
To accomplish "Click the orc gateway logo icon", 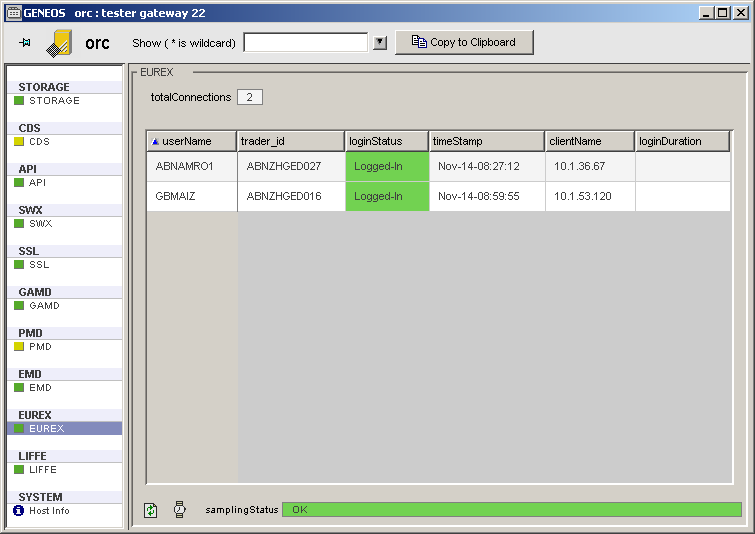I will point(60,43).
